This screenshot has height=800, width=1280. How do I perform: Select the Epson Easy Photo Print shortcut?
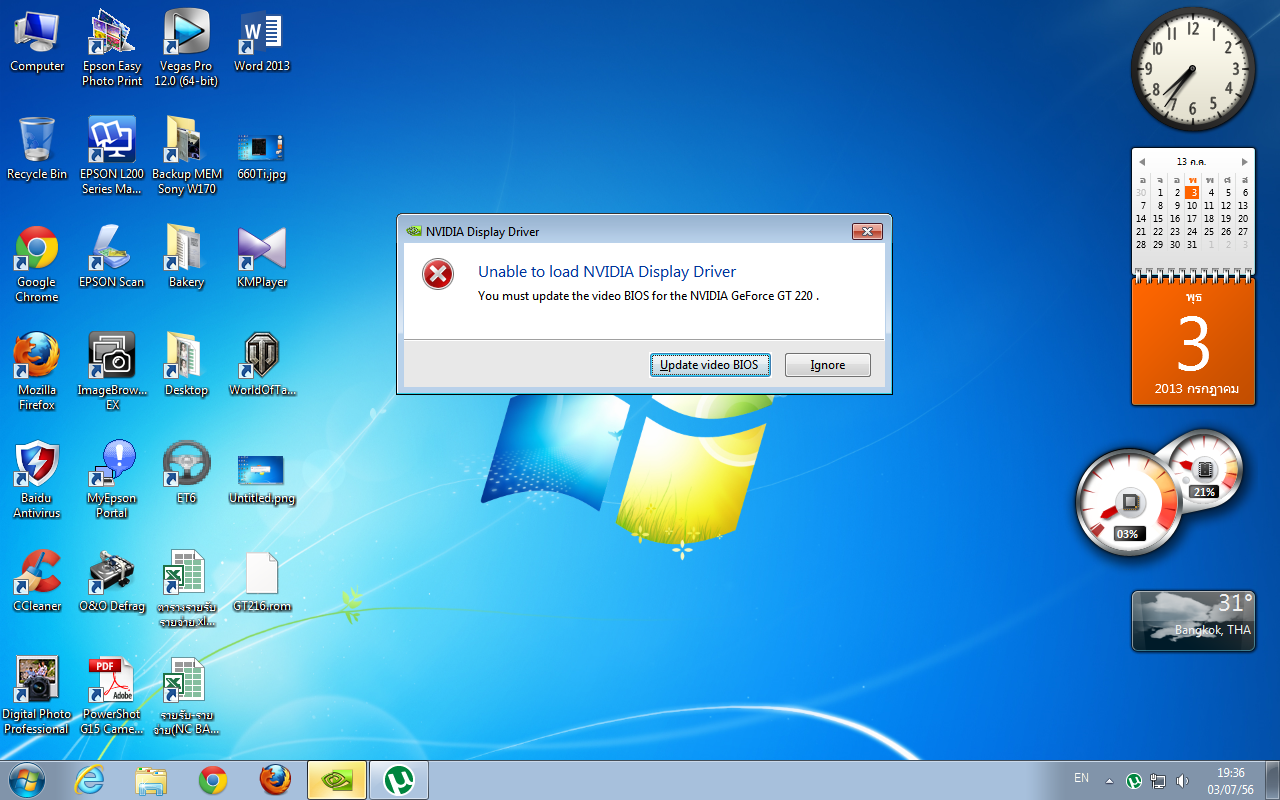click(112, 48)
